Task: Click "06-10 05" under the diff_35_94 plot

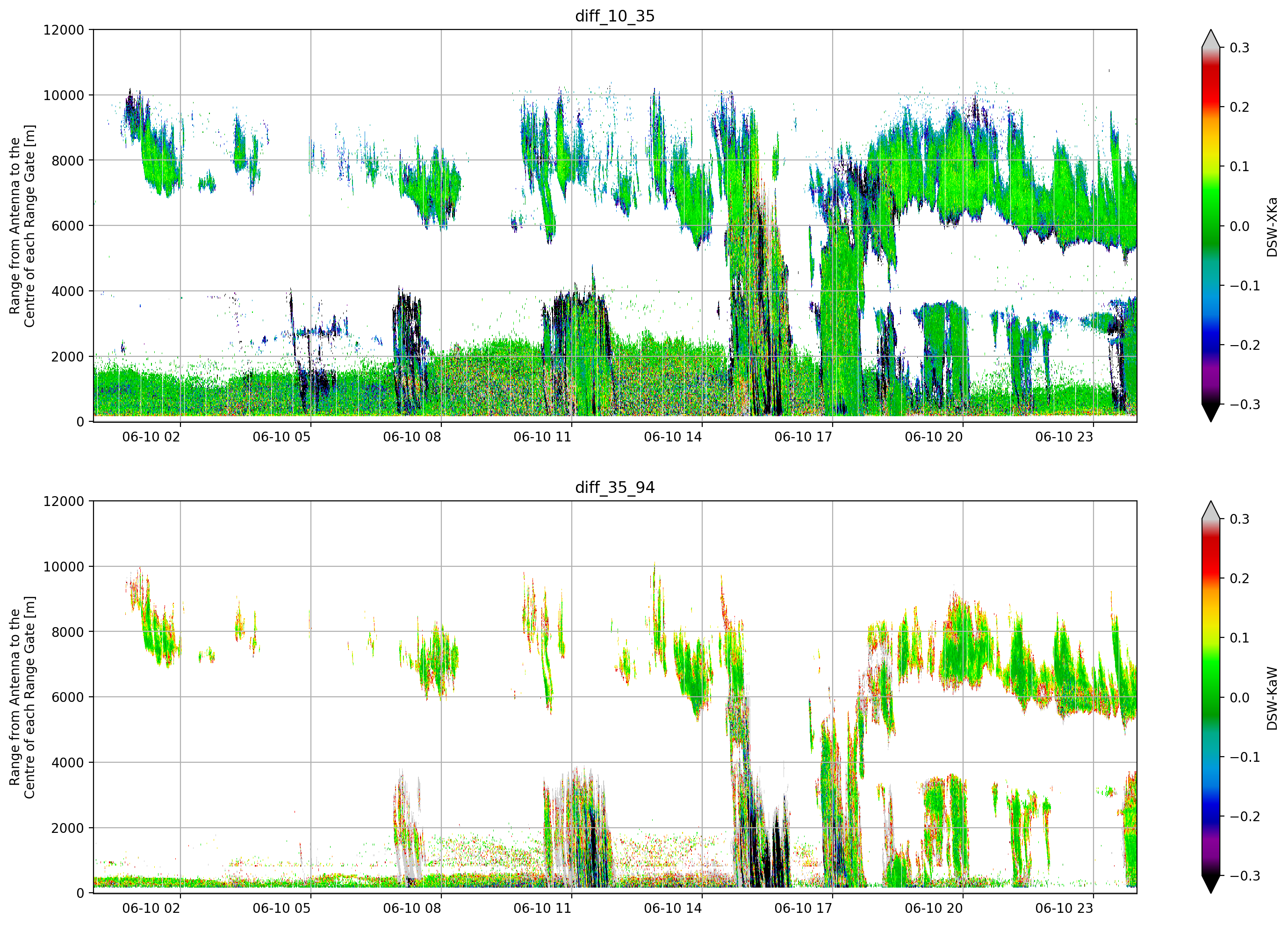Action: (282, 909)
